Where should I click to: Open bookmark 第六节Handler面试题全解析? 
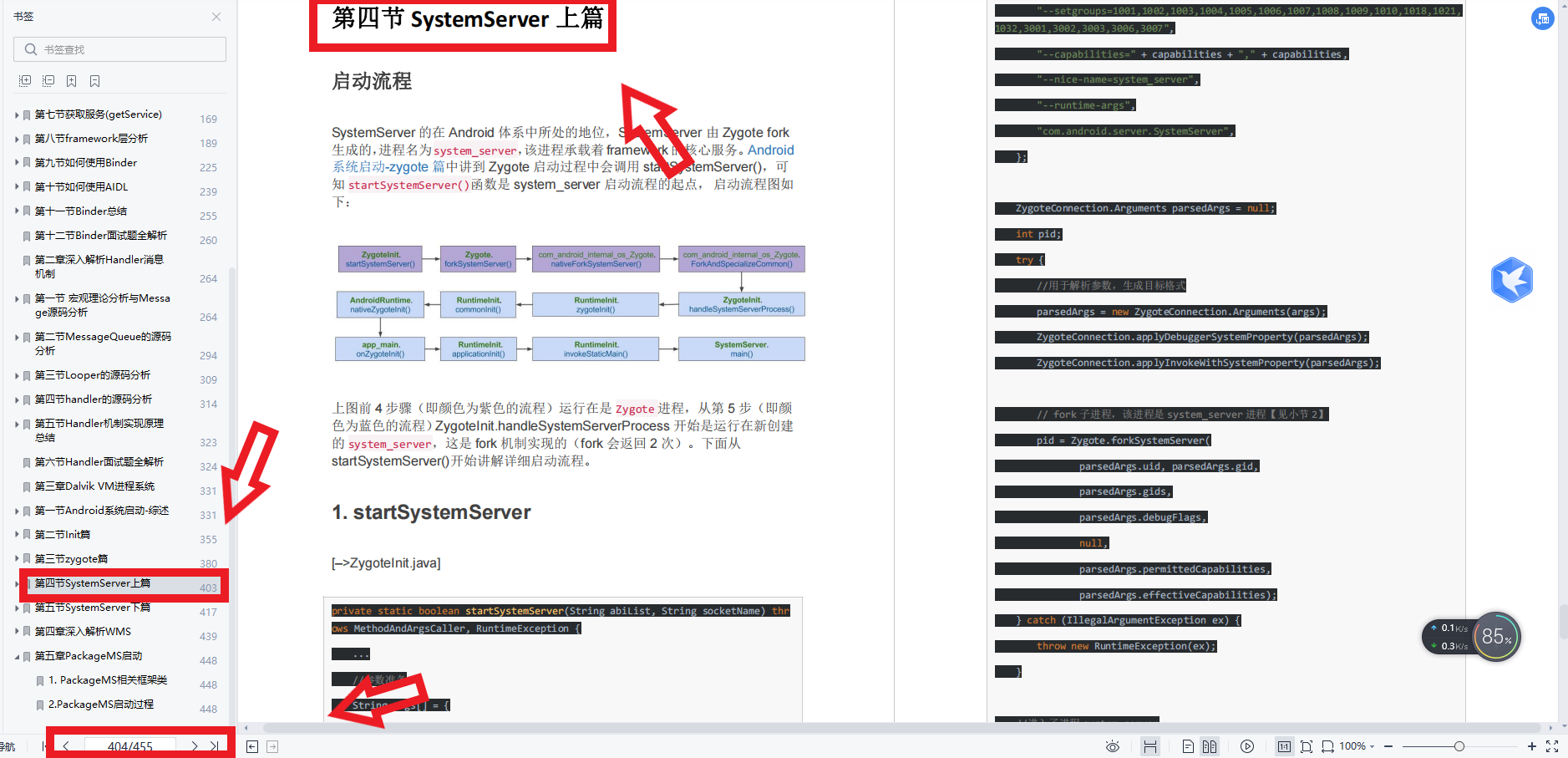pos(99,462)
